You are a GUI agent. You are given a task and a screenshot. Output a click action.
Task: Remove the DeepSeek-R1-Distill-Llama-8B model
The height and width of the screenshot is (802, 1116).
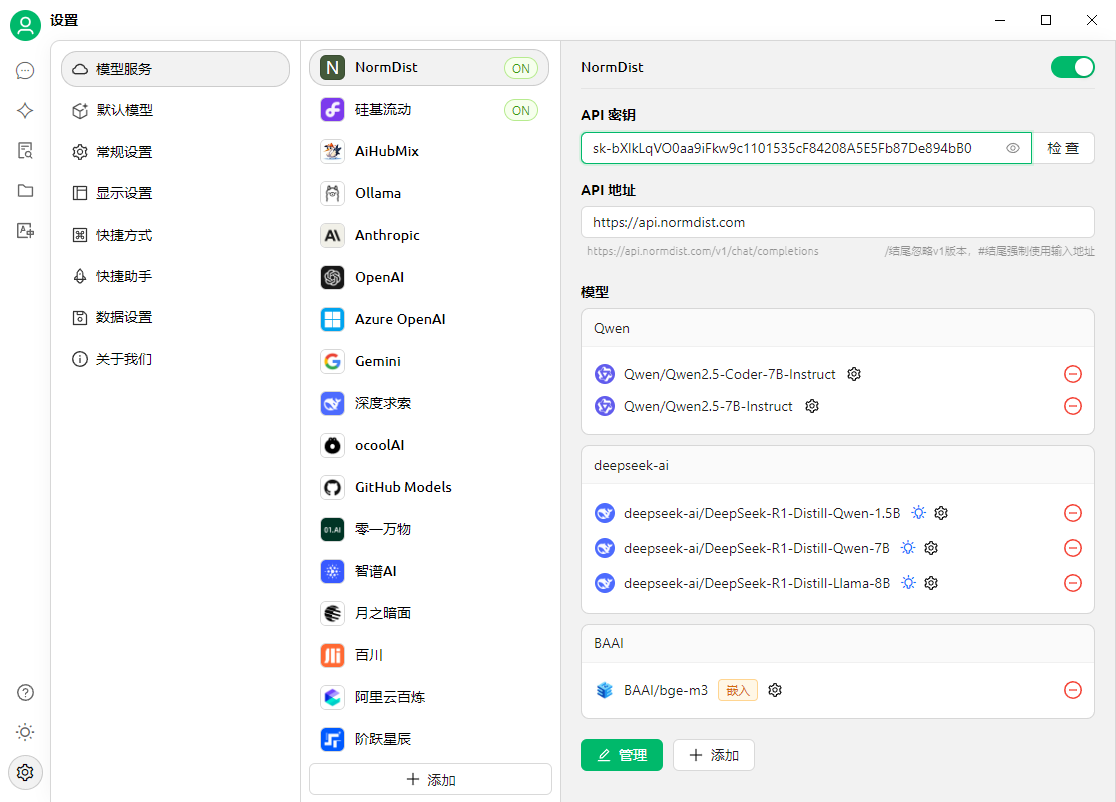[x=1073, y=583]
